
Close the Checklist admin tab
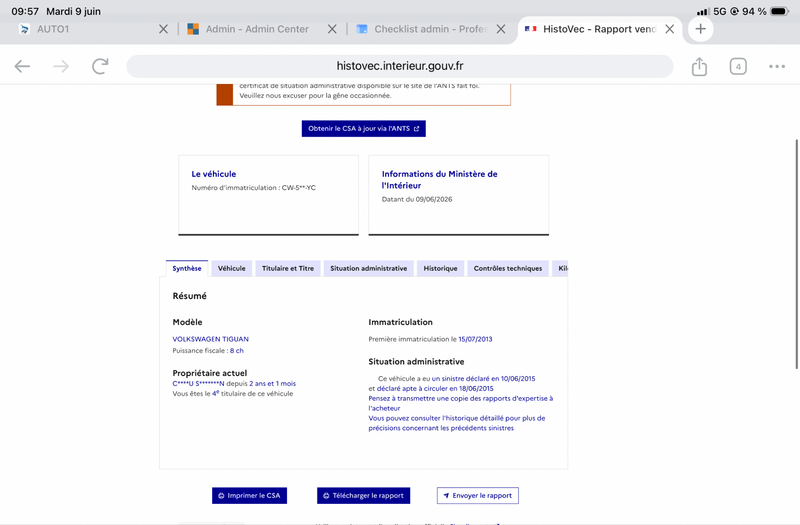tap(501, 29)
